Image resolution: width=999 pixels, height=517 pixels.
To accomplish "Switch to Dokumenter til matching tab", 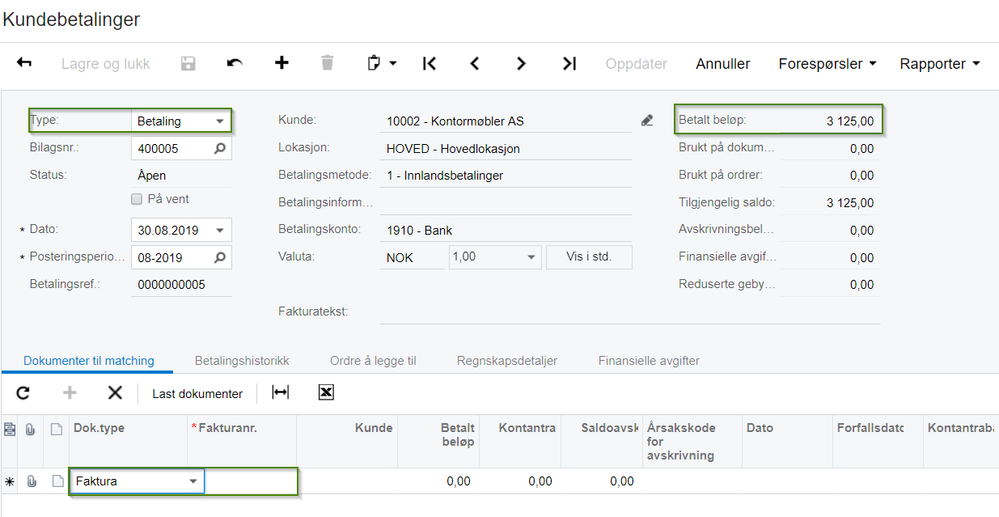I will tap(89, 361).
